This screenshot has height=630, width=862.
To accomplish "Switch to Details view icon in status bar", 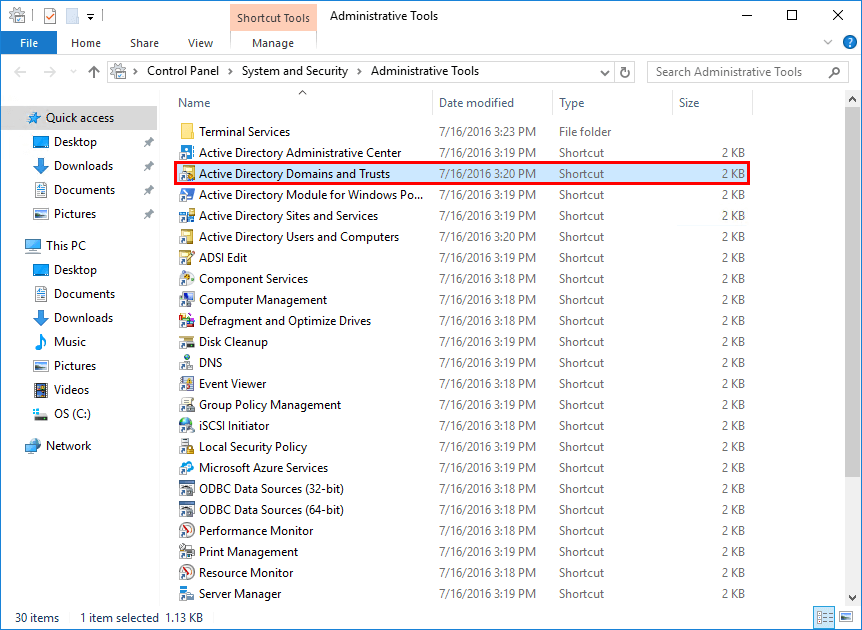I will click(825, 617).
